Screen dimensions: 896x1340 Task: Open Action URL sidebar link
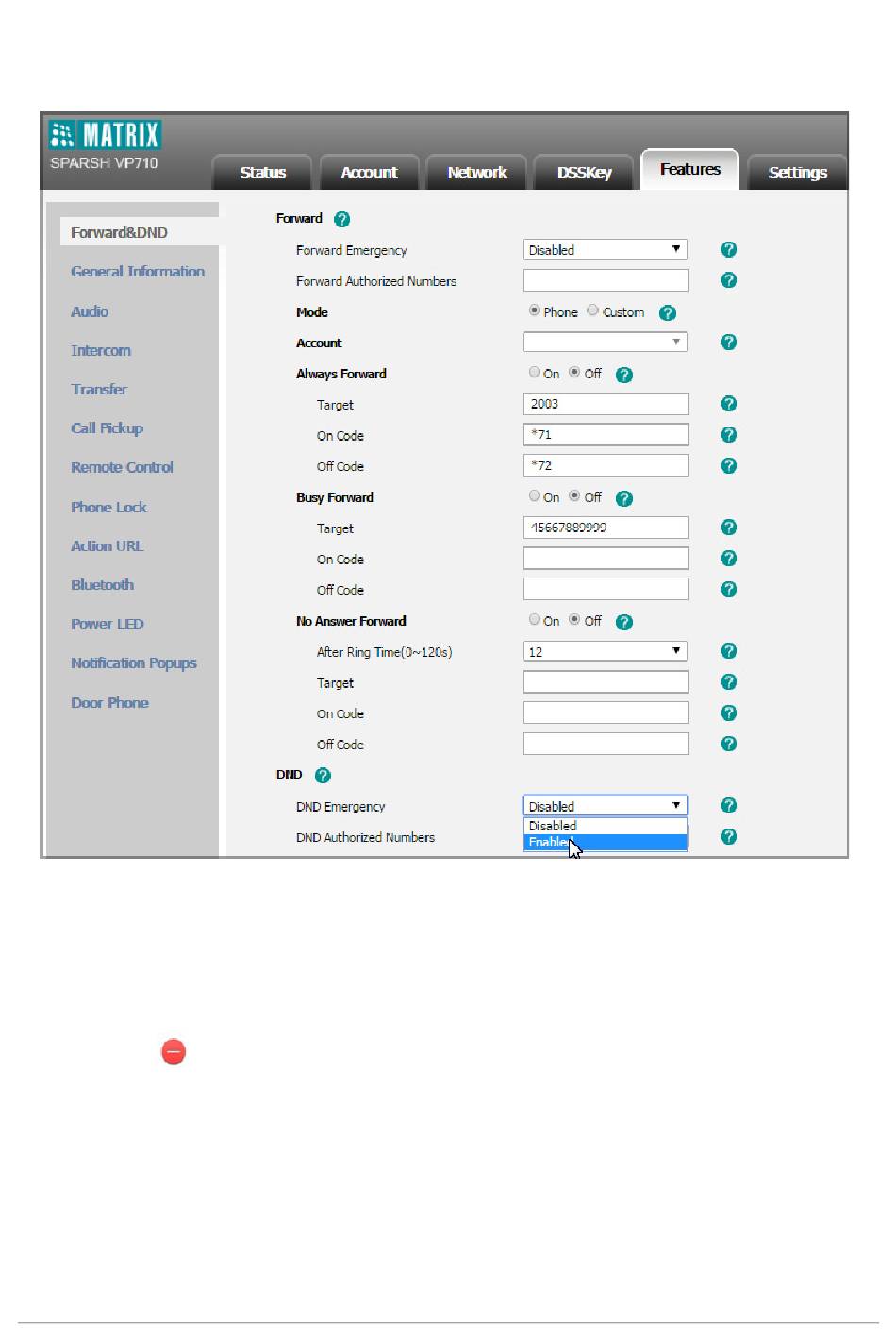108,546
